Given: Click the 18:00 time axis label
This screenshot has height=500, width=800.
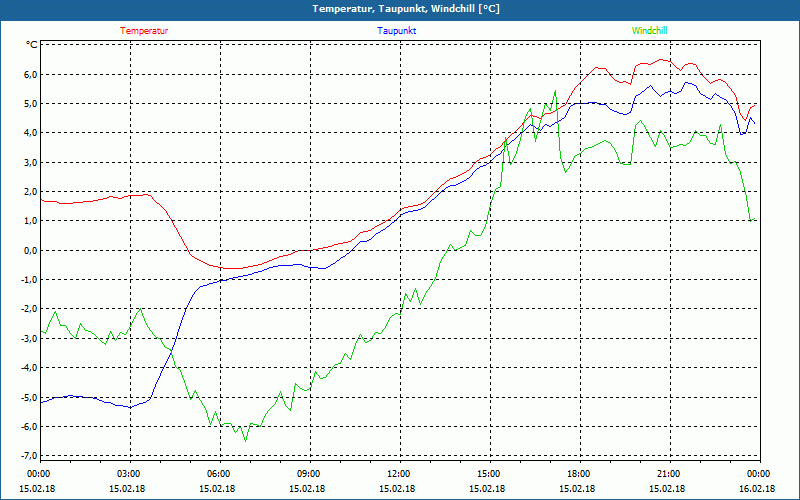Looking at the screenshot, I should click(x=578, y=474).
